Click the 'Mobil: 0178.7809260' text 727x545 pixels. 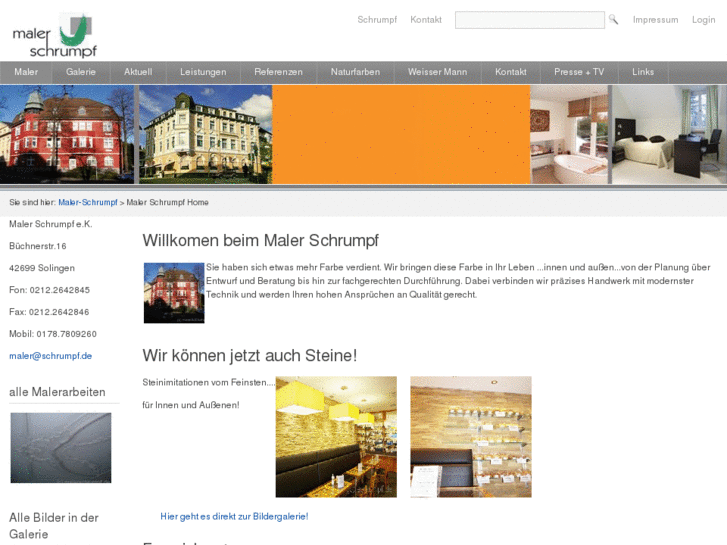[x=53, y=334]
